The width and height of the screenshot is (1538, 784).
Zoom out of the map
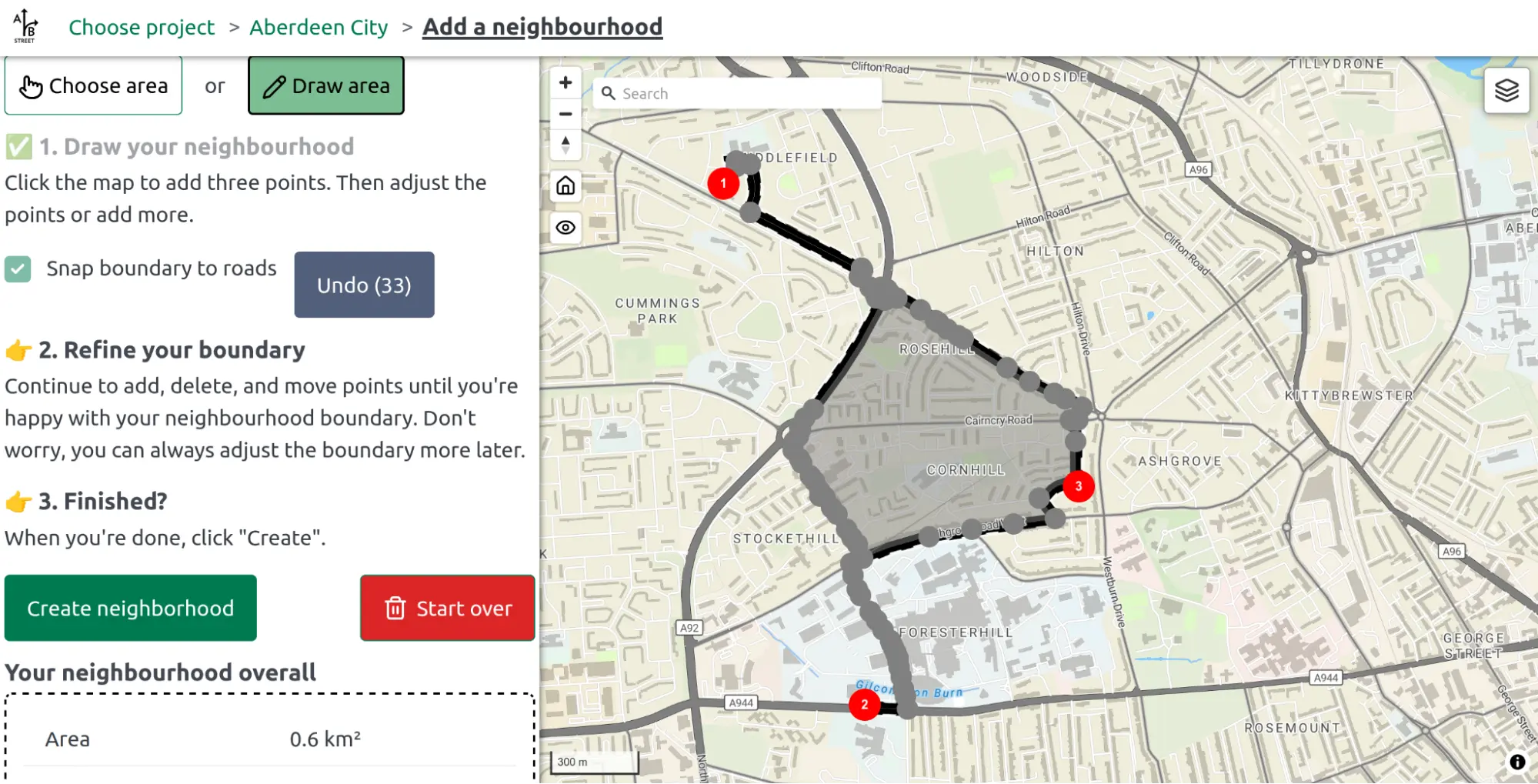point(565,114)
